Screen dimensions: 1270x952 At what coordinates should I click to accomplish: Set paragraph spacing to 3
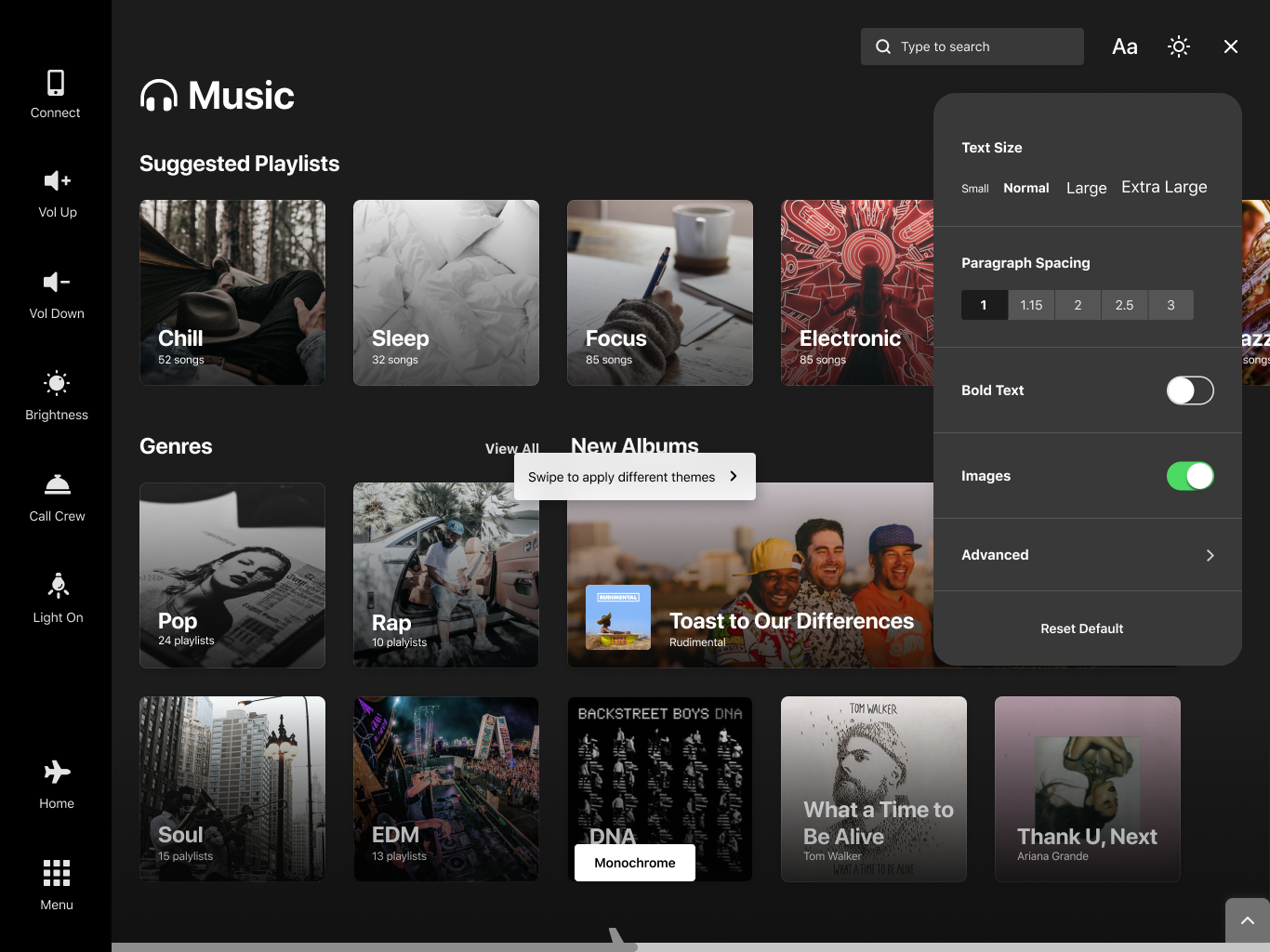1171,305
